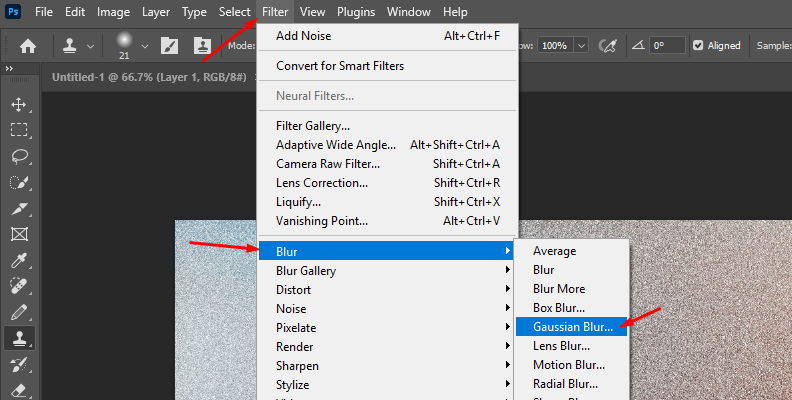This screenshot has height=400, width=792.
Task: Expand the Sharpen submenu
Action: (x=386, y=366)
